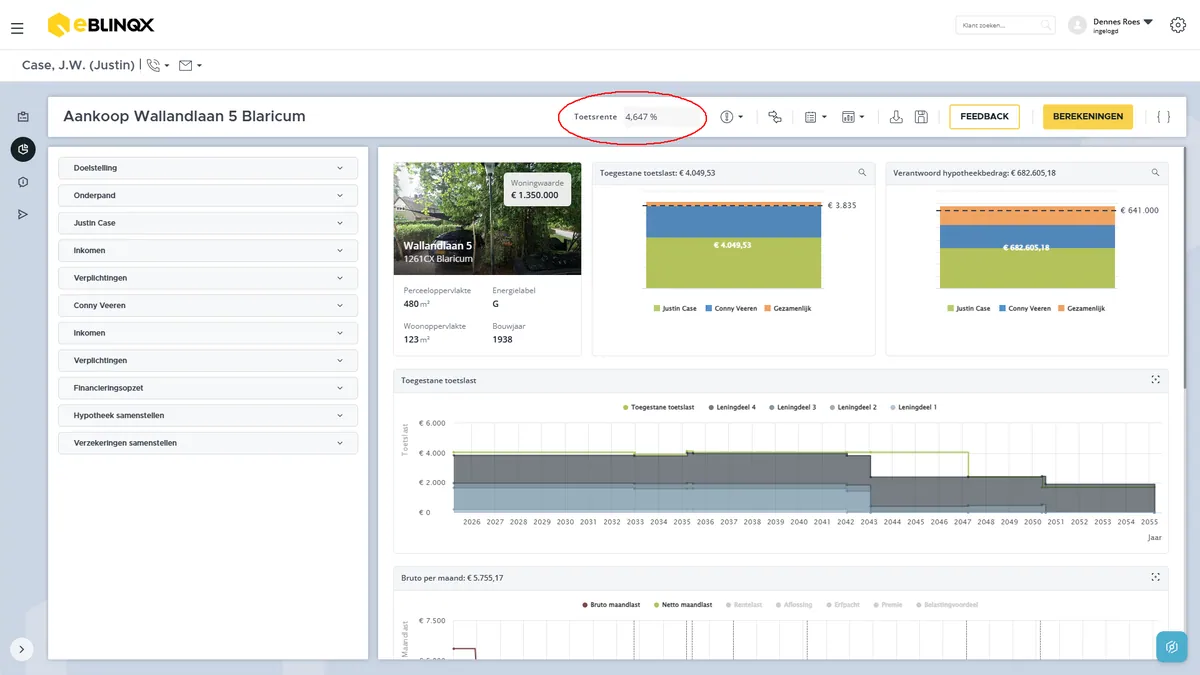
Task: Open the email envelope dropdown
Action: coord(190,66)
